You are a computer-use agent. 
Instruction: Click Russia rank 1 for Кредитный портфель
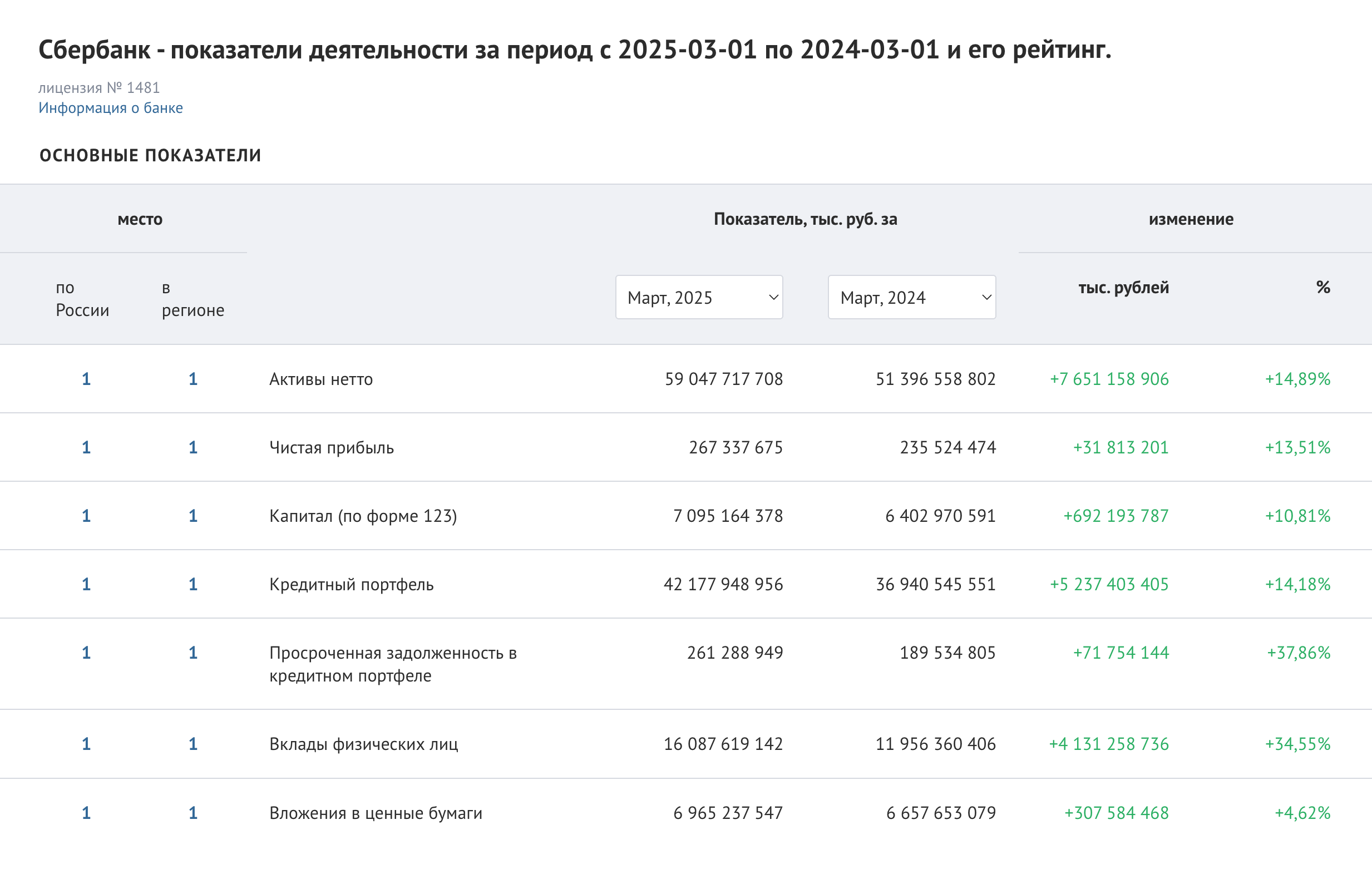point(86,585)
